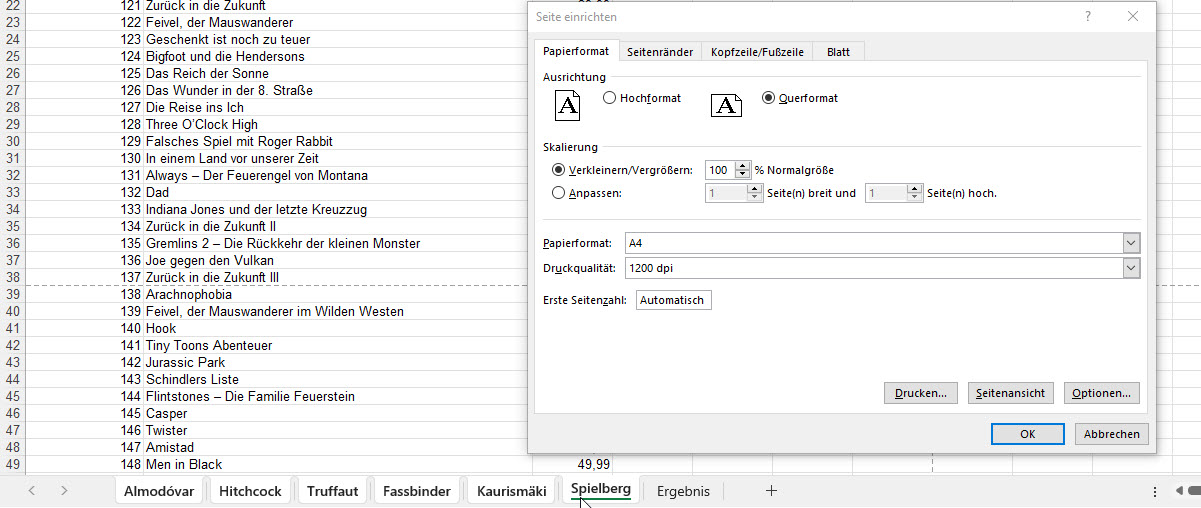1201x508 pixels.
Task: Open the Papierformat A4 dropdown
Action: (x=1131, y=243)
